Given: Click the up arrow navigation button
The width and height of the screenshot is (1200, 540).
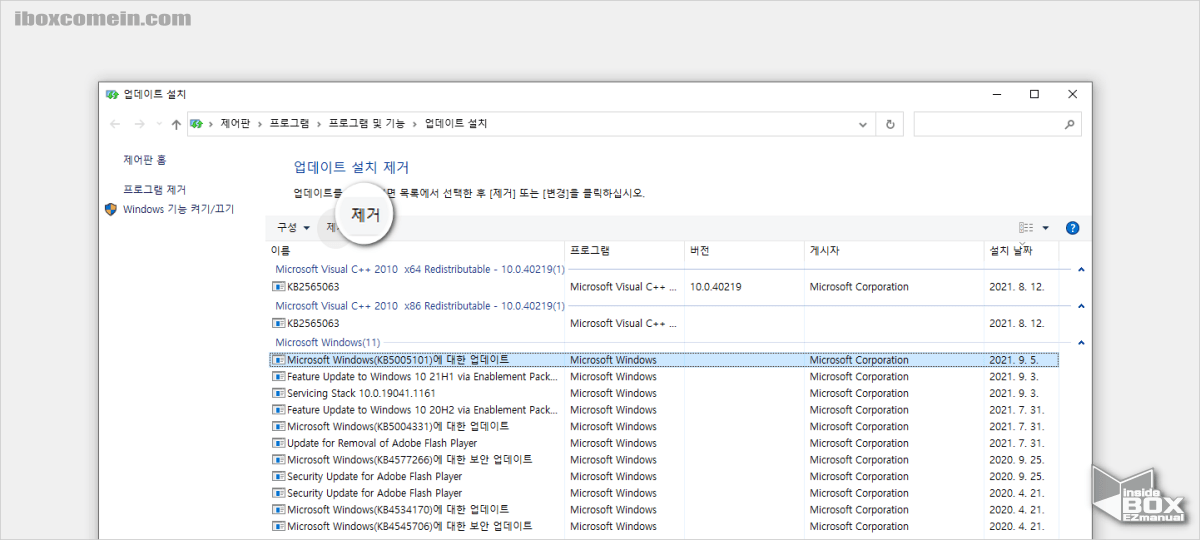Looking at the screenshot, I should tap(176, 124).
